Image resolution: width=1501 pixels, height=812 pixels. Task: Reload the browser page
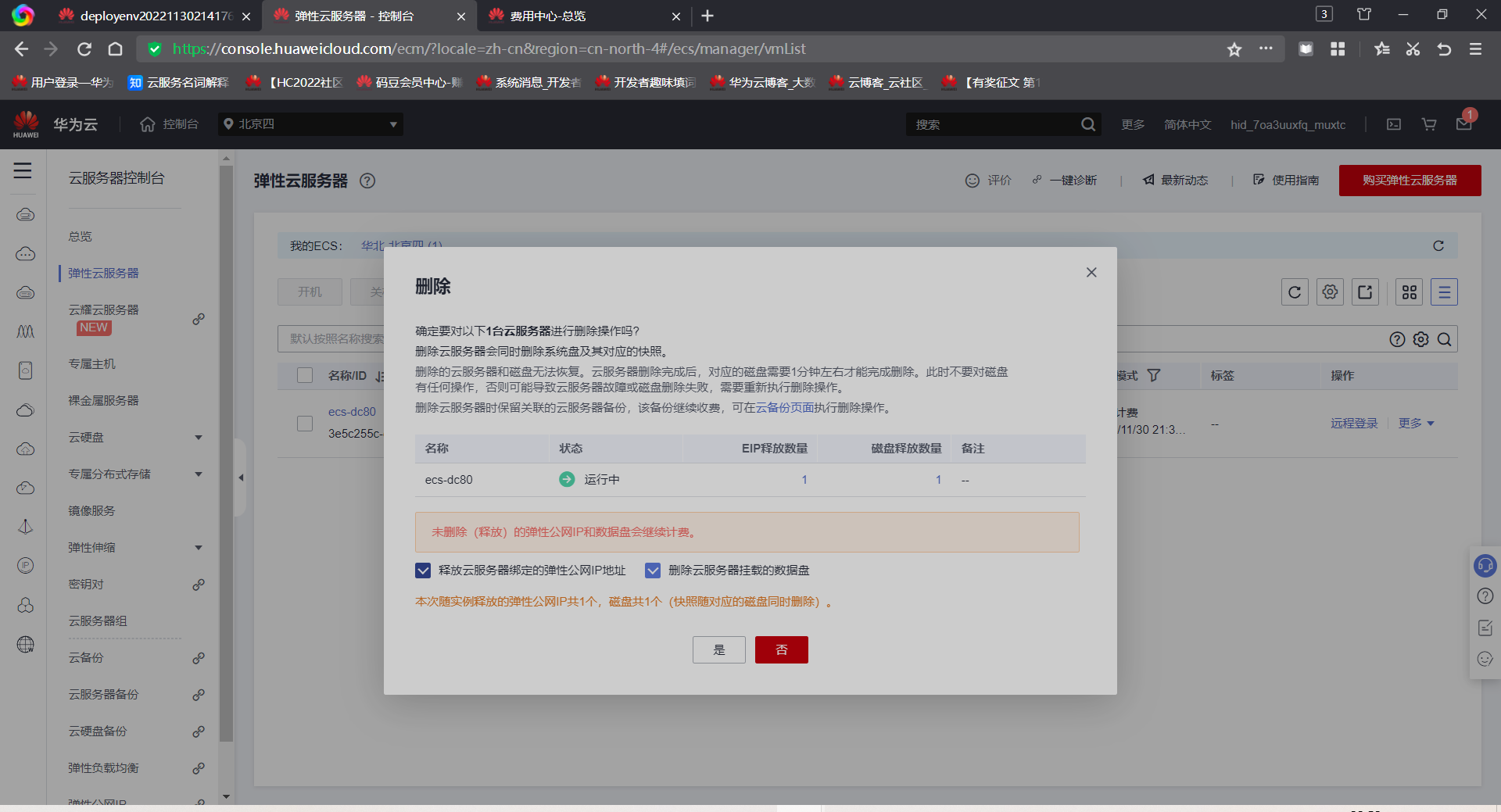pos(84,49)
